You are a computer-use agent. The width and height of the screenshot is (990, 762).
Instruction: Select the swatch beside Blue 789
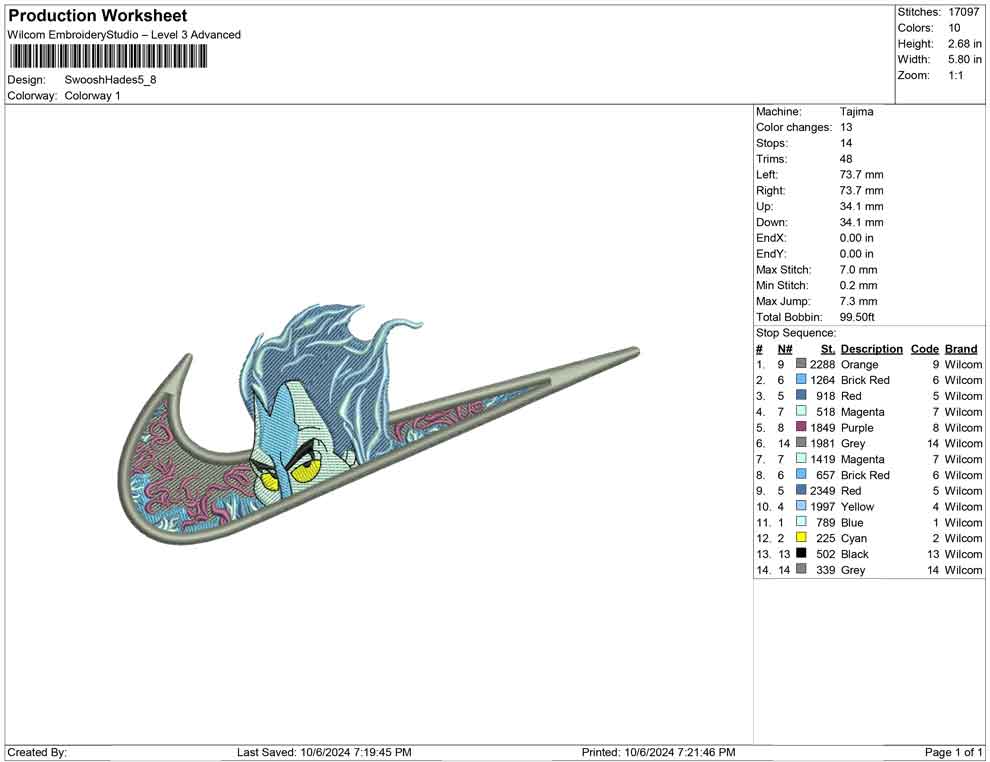[x=801, y=521]
